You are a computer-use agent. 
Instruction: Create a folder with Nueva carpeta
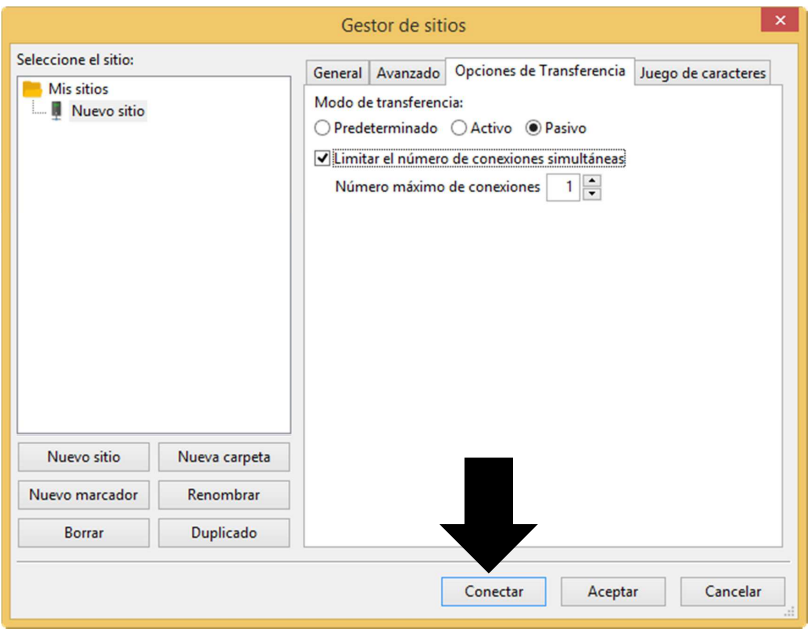(224, 457)
